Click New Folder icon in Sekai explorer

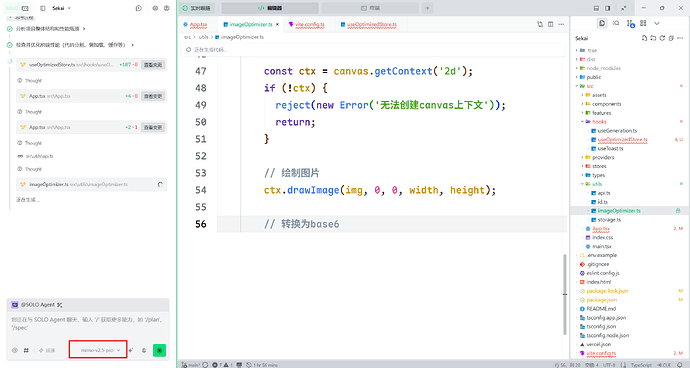tap(653, 38)
